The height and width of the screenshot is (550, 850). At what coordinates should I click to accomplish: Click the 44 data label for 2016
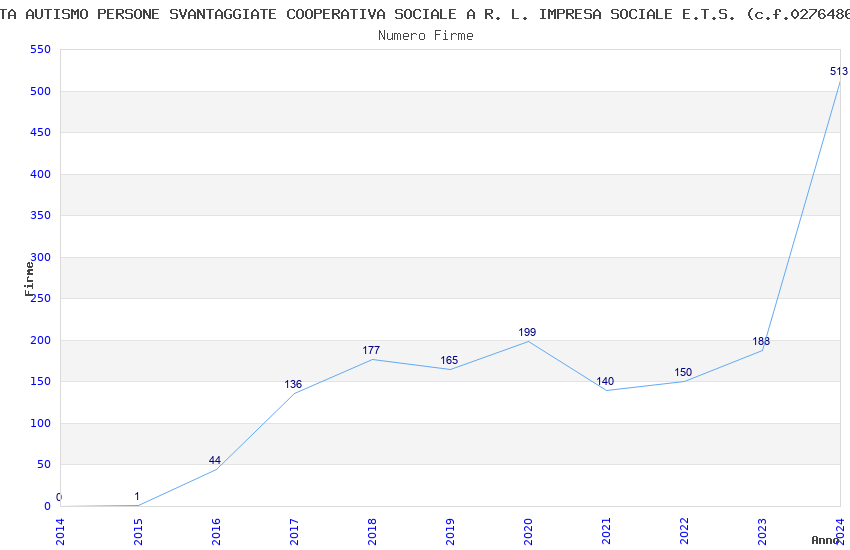[215, 461]
